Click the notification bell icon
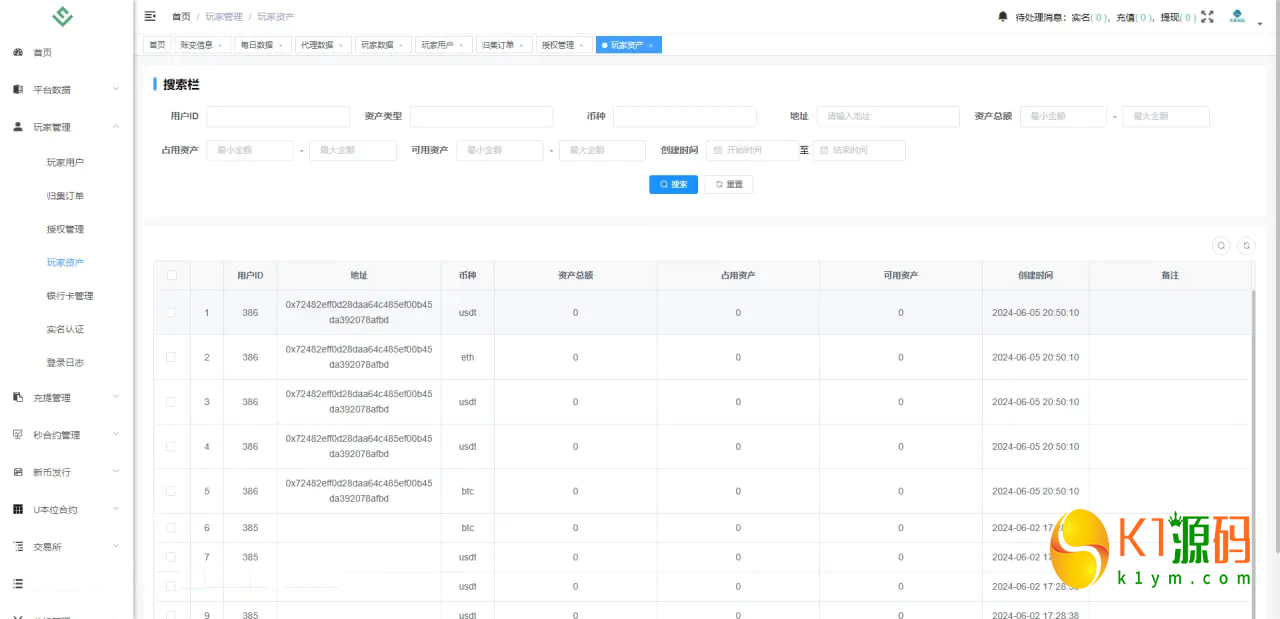This screenshot has height=619, width=1280. tap(1002, 16)
